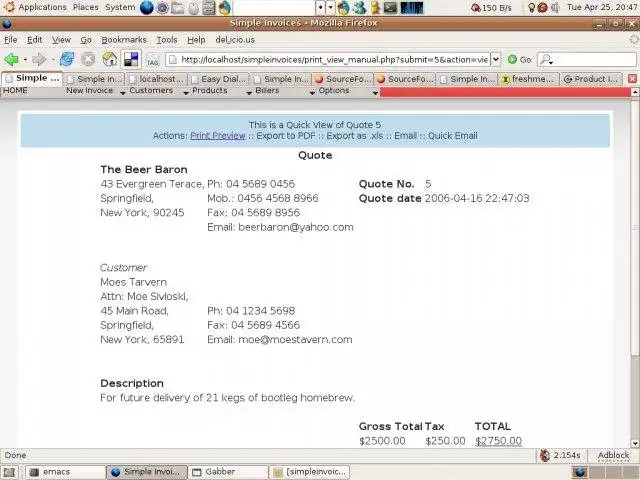640x480 pixels.
Task: Open the Go menu
Action: coord(86,40)
